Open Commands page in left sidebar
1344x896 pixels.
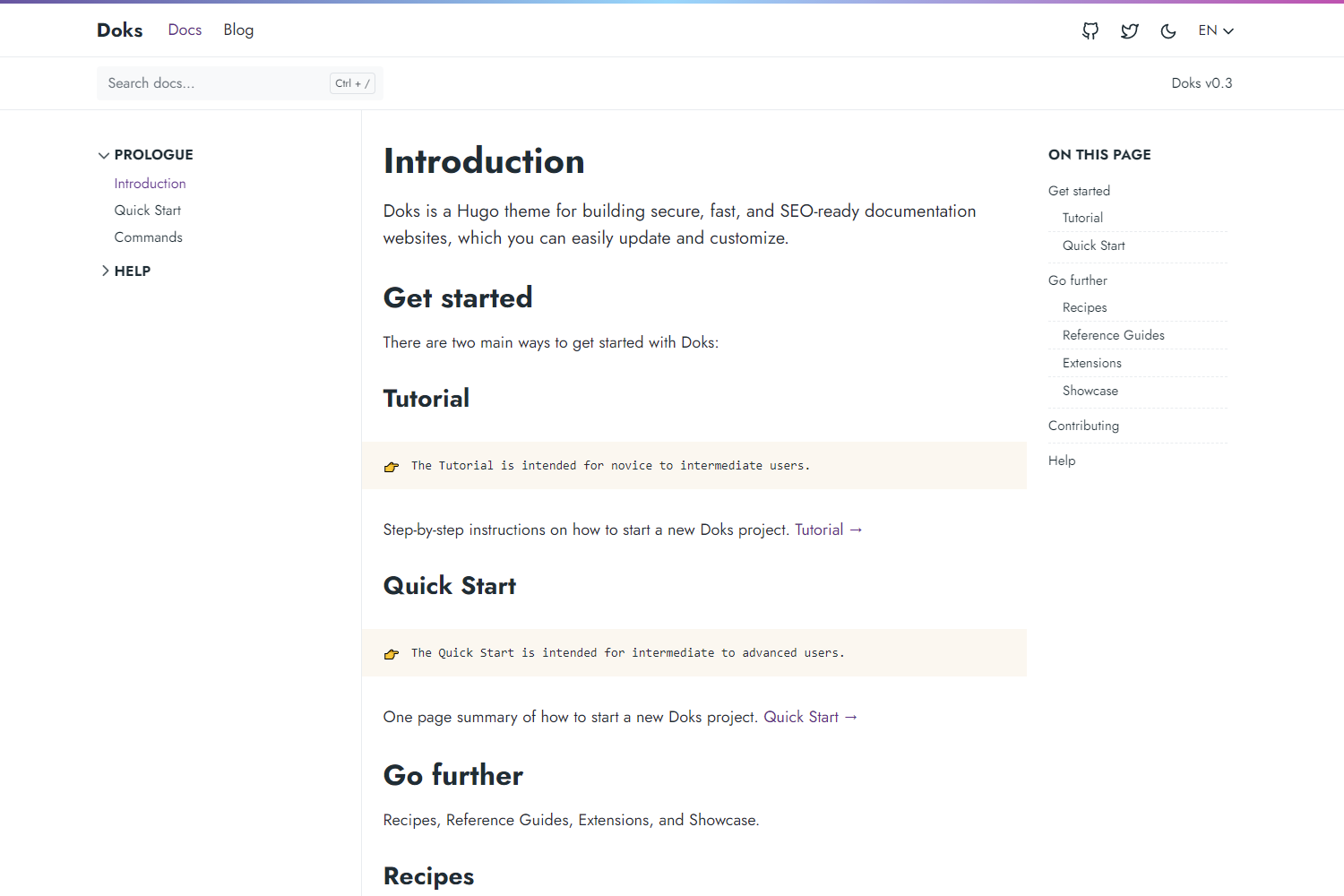pyautogui.click(x=149, y=237)
